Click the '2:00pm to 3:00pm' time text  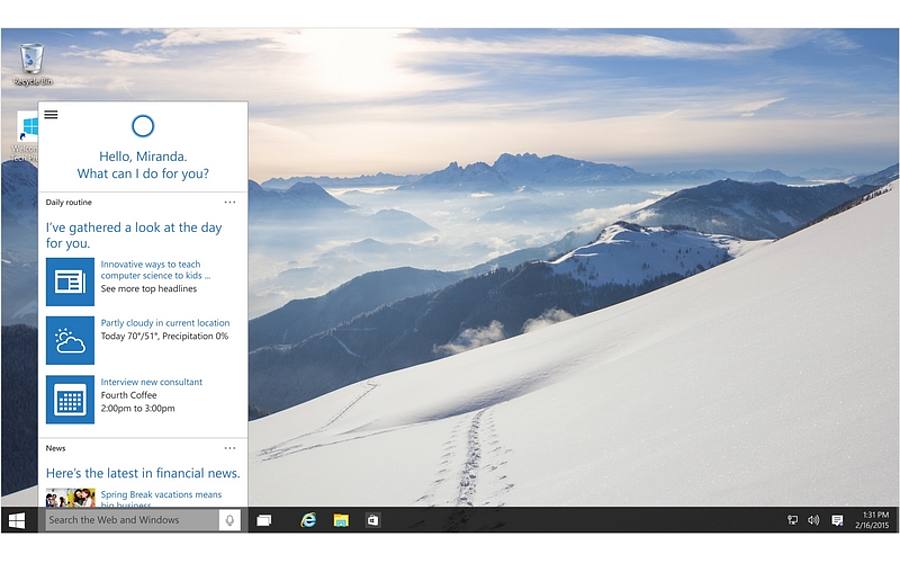[x=138, y=408]
